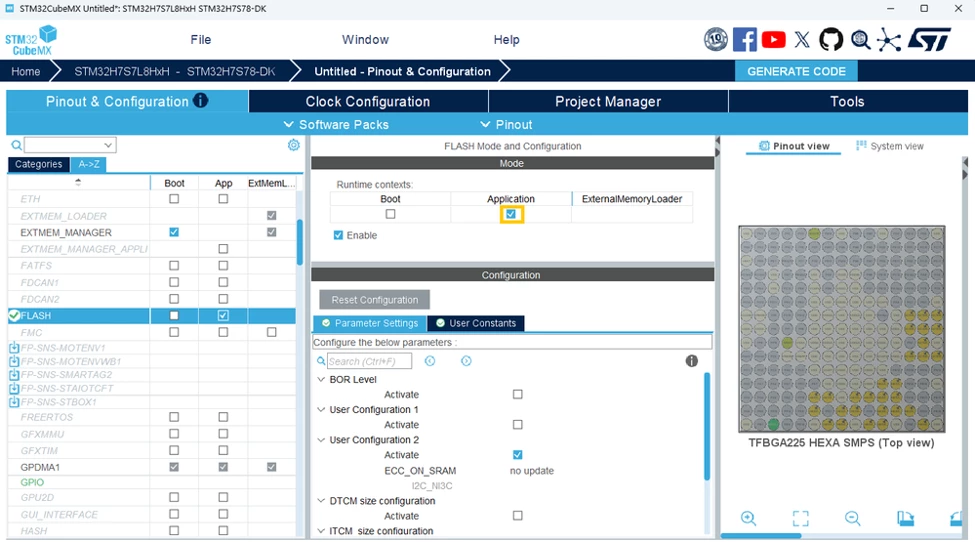
Task: Click the parameter list vertical scrollbar
Action: coord(706,426)
